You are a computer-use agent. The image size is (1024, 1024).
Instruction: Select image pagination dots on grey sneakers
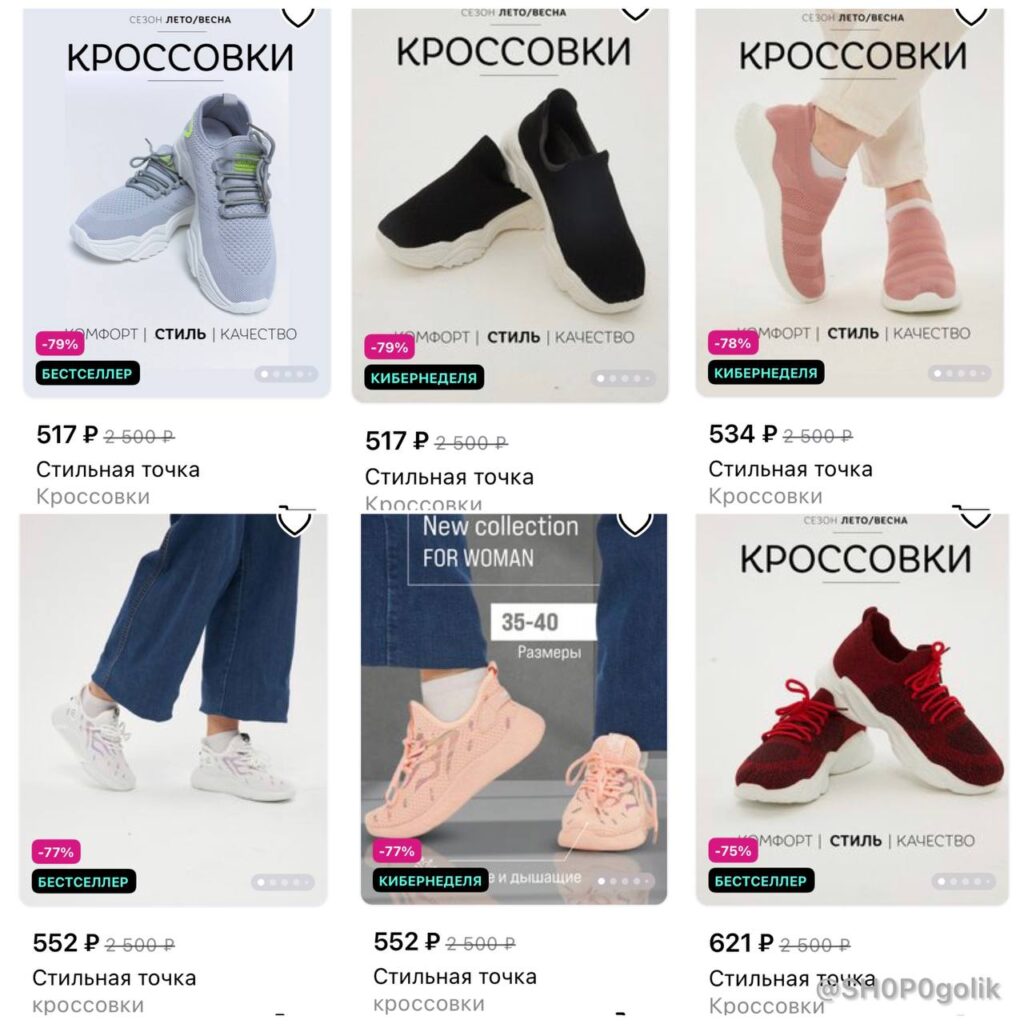[286, 374]
